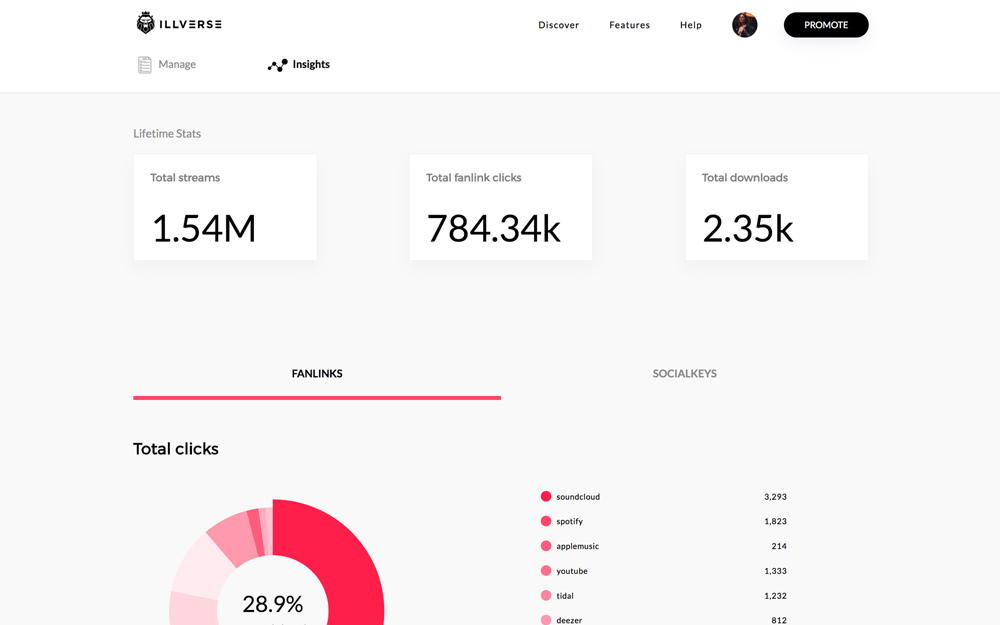Click the deezer legend color dot
This screenshot has width=1000, height=625.
pyautogui.click(x=546, y=620)
